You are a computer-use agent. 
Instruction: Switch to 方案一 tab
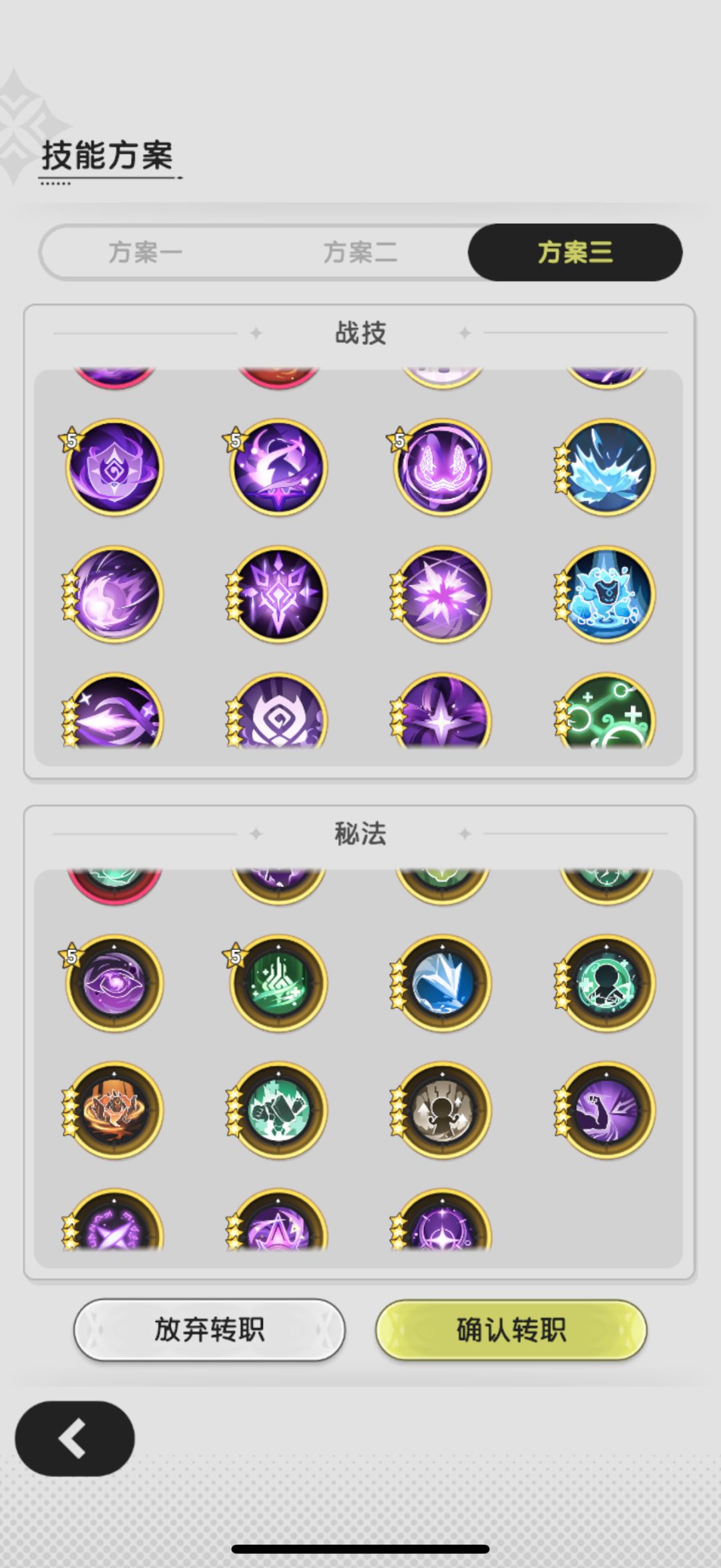coord(146,252)
